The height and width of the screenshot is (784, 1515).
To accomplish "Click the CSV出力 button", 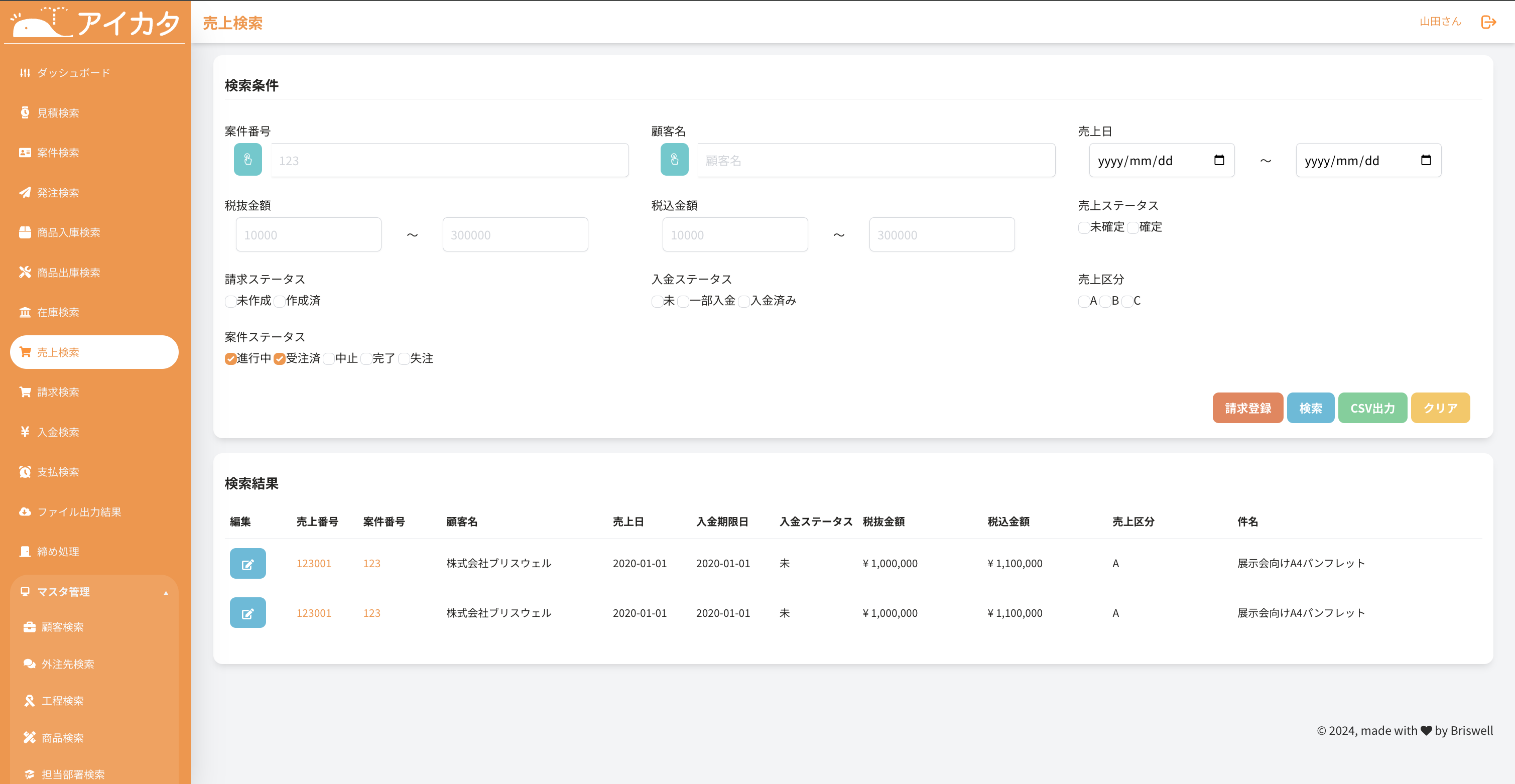I will tap(1372, 408).
